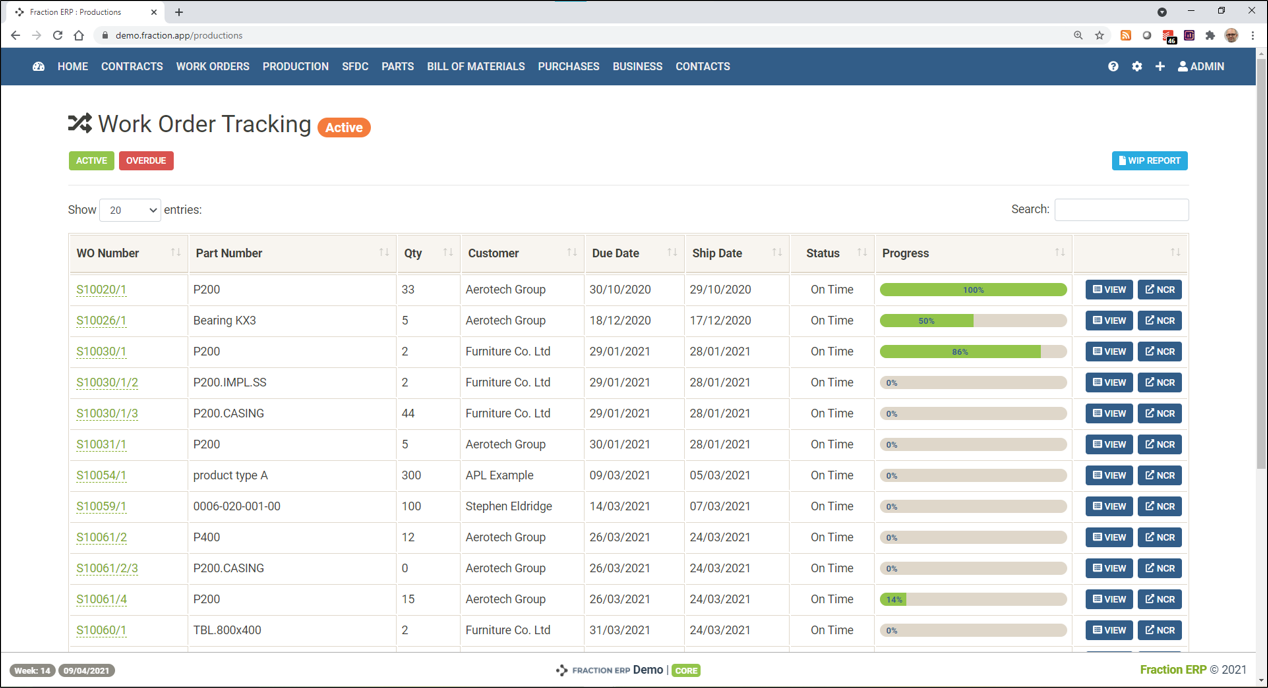Open the ADMIN user menu
Viewport: 1268px width, 688px height.
tap(1201, 67)
